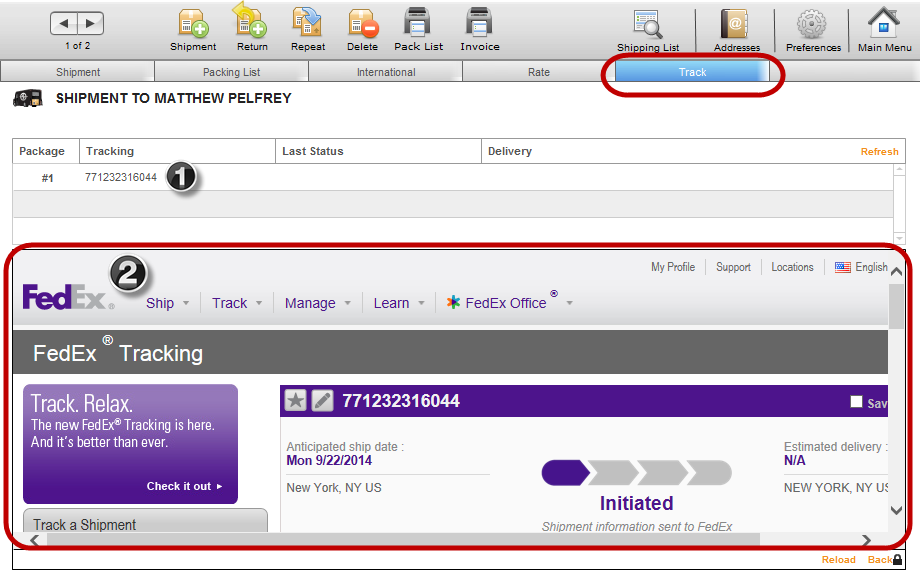
Task: Click the star favorite icon next to tracking number
Action: pos(295,401)
